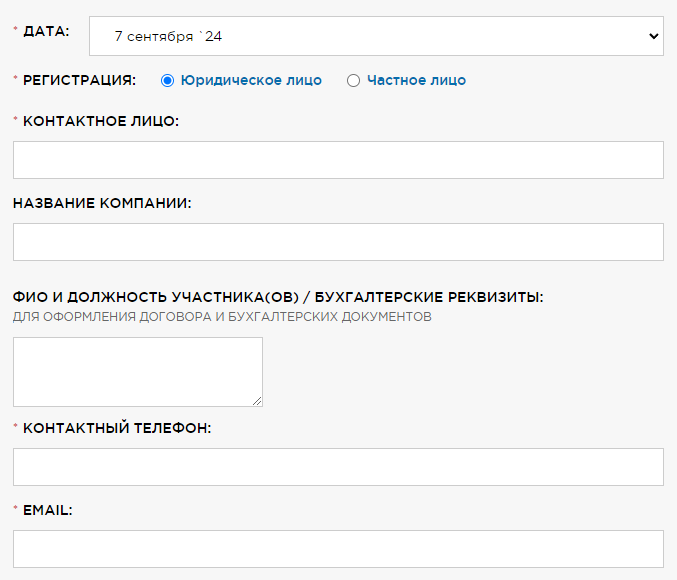Click the Юридическое лицо label text
The image size is (677, 580).
(x=251, y=80)
